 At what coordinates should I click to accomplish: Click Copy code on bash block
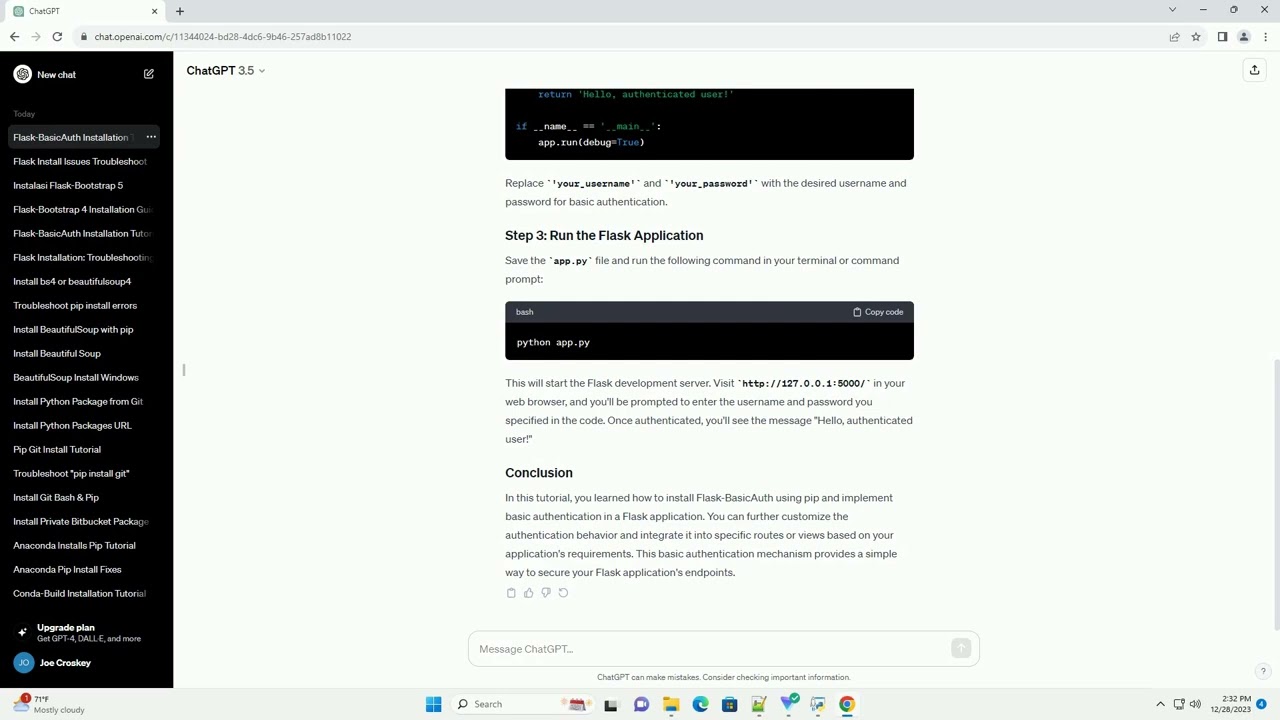(x=878, y=312)
